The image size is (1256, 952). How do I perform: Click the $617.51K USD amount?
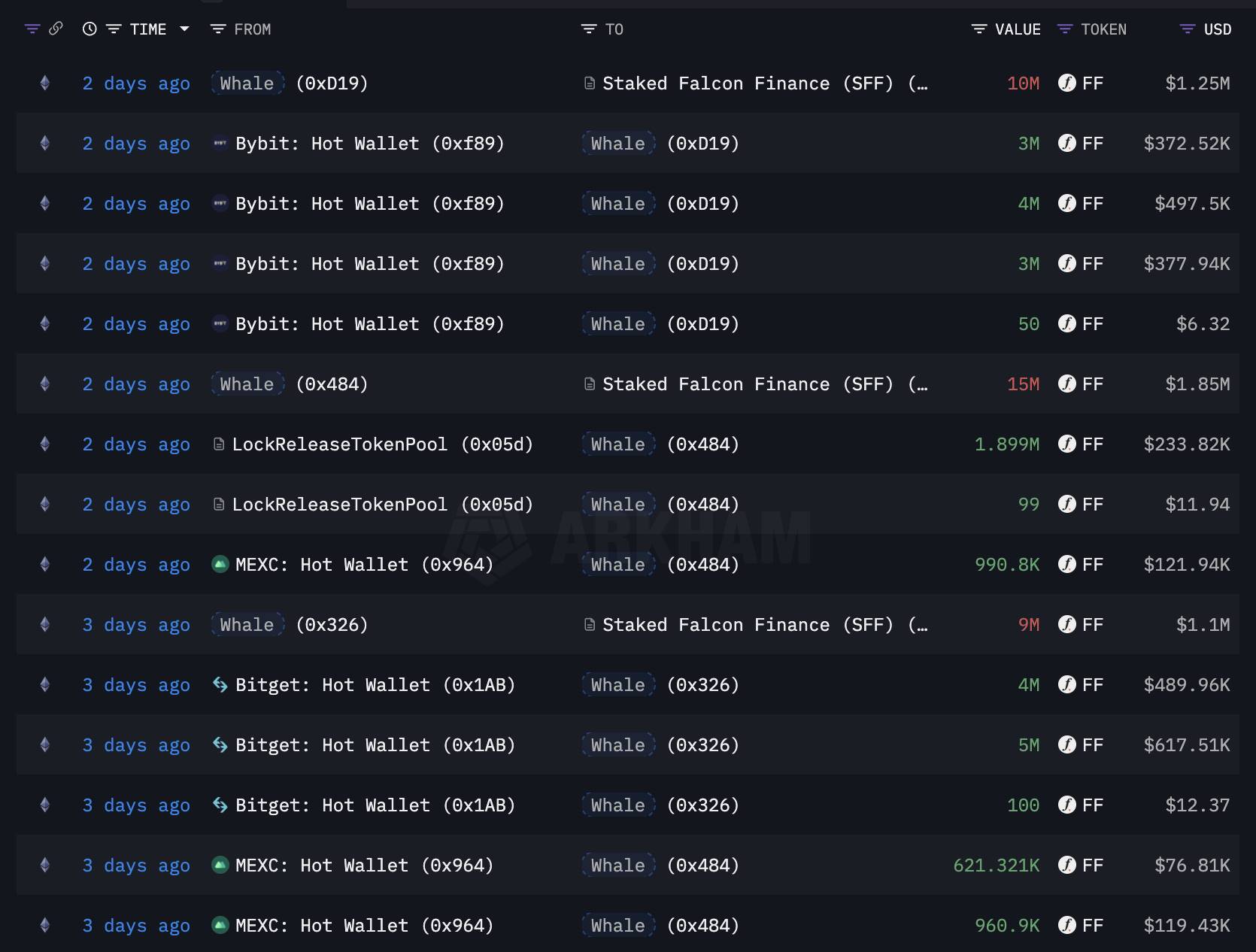[1186, 745]
